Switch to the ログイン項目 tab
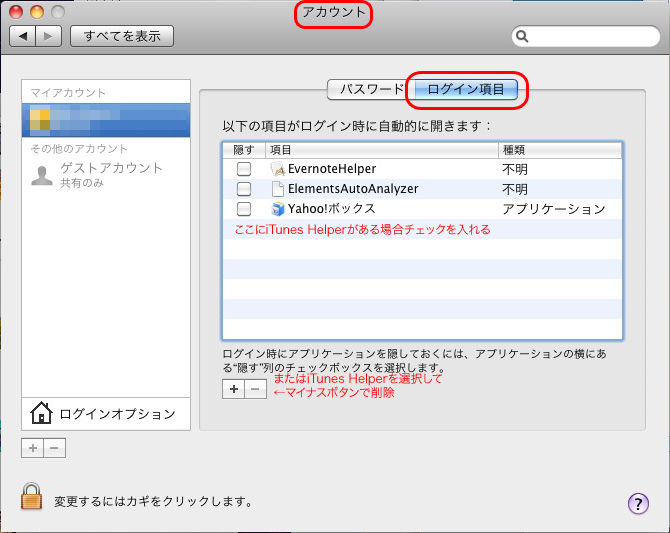This screenshot has width=670, height=533. pos(465,89)
